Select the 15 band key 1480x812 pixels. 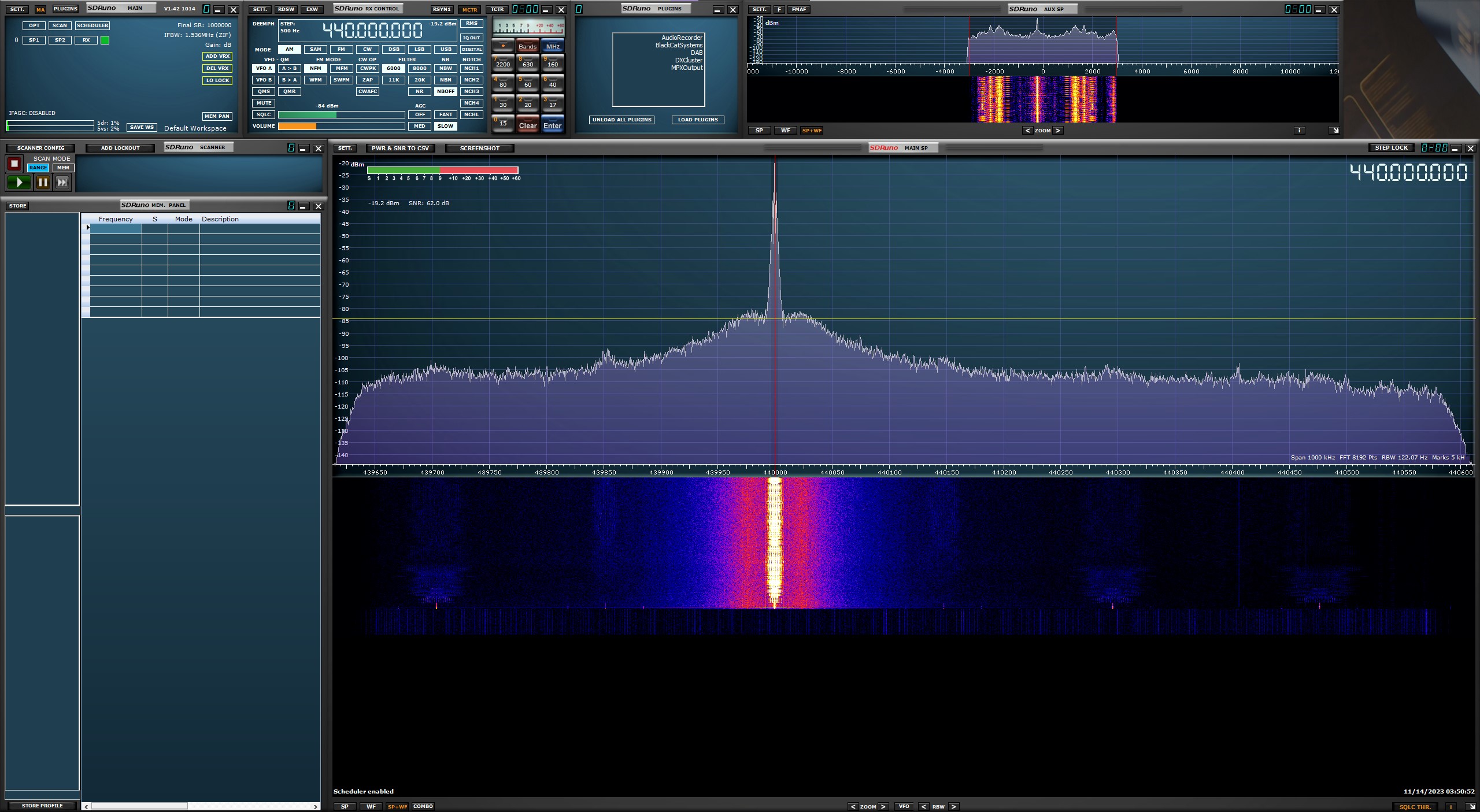click(503, 123)
